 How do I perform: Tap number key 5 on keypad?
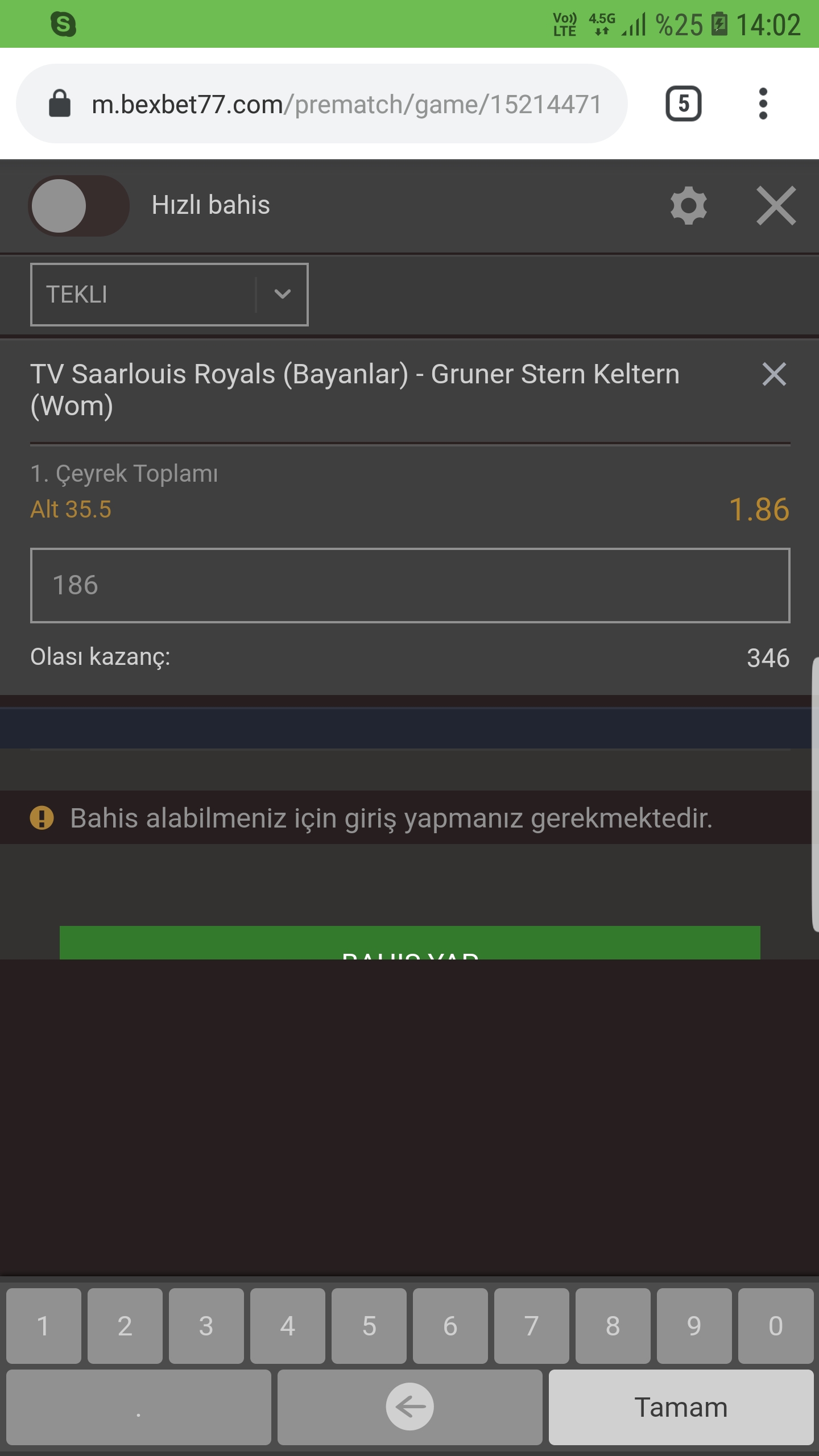369,1326
